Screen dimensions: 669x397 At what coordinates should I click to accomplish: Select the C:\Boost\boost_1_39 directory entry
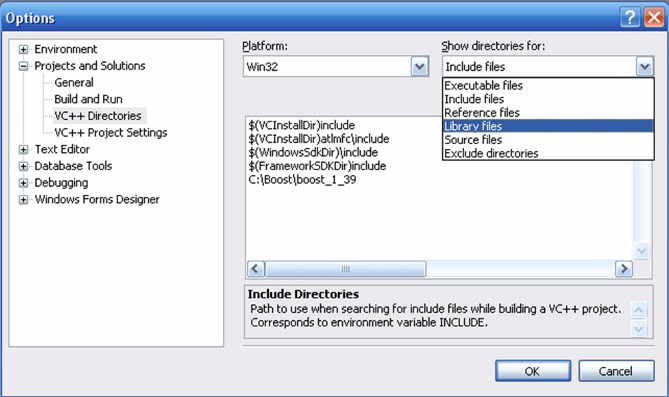pyautogui.click(x=302, y=180)
